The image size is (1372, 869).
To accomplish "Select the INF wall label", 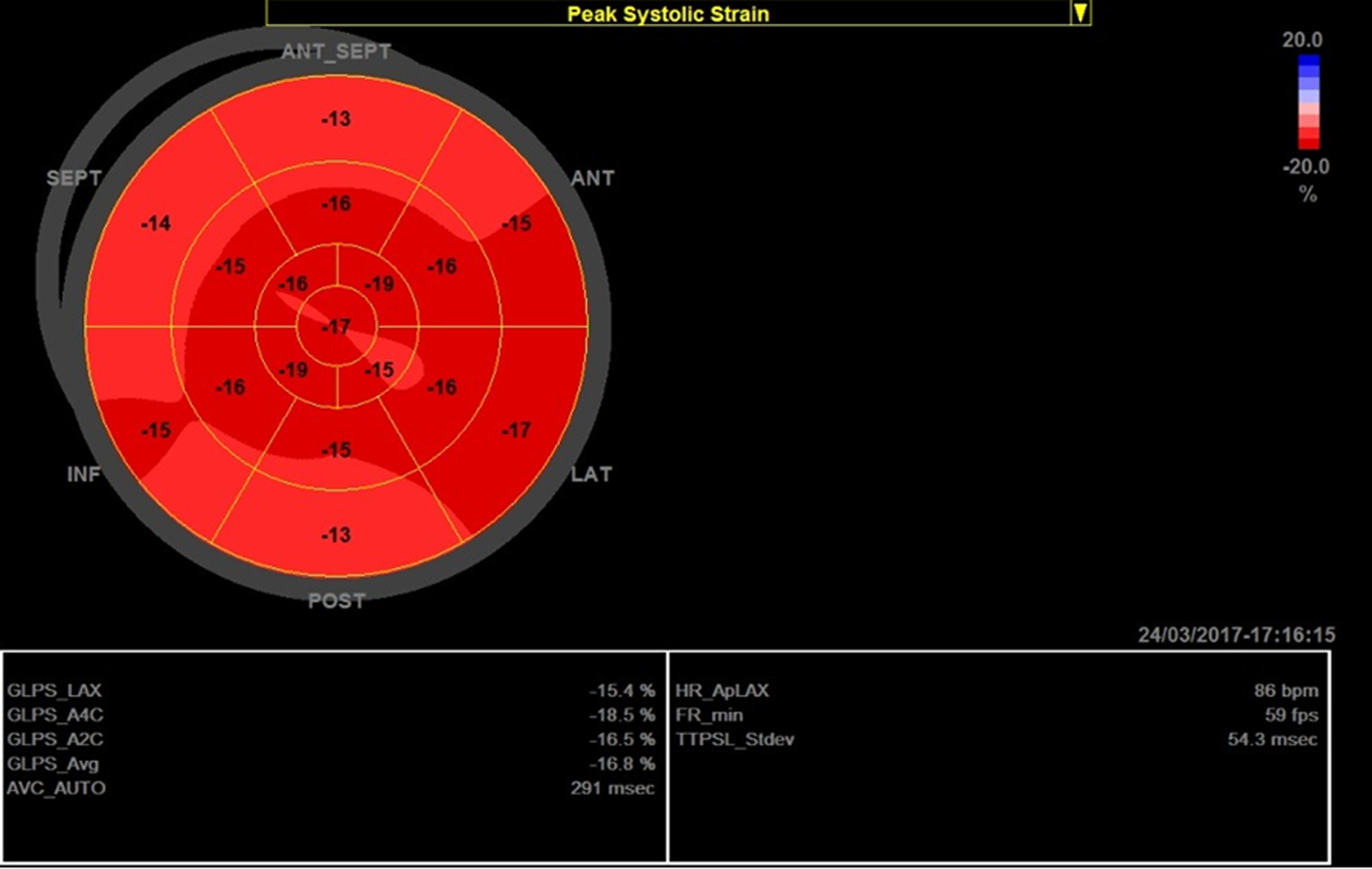I will coord(83,475).
